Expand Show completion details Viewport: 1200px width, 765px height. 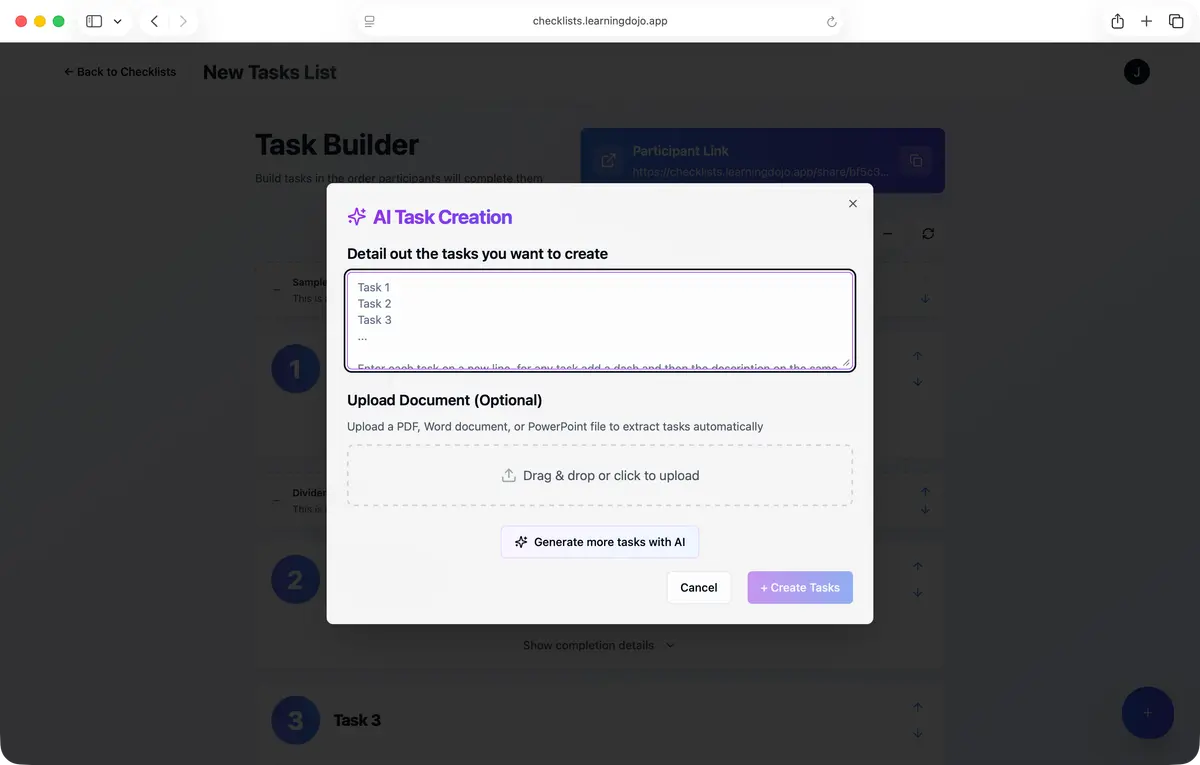pos(599,645)
